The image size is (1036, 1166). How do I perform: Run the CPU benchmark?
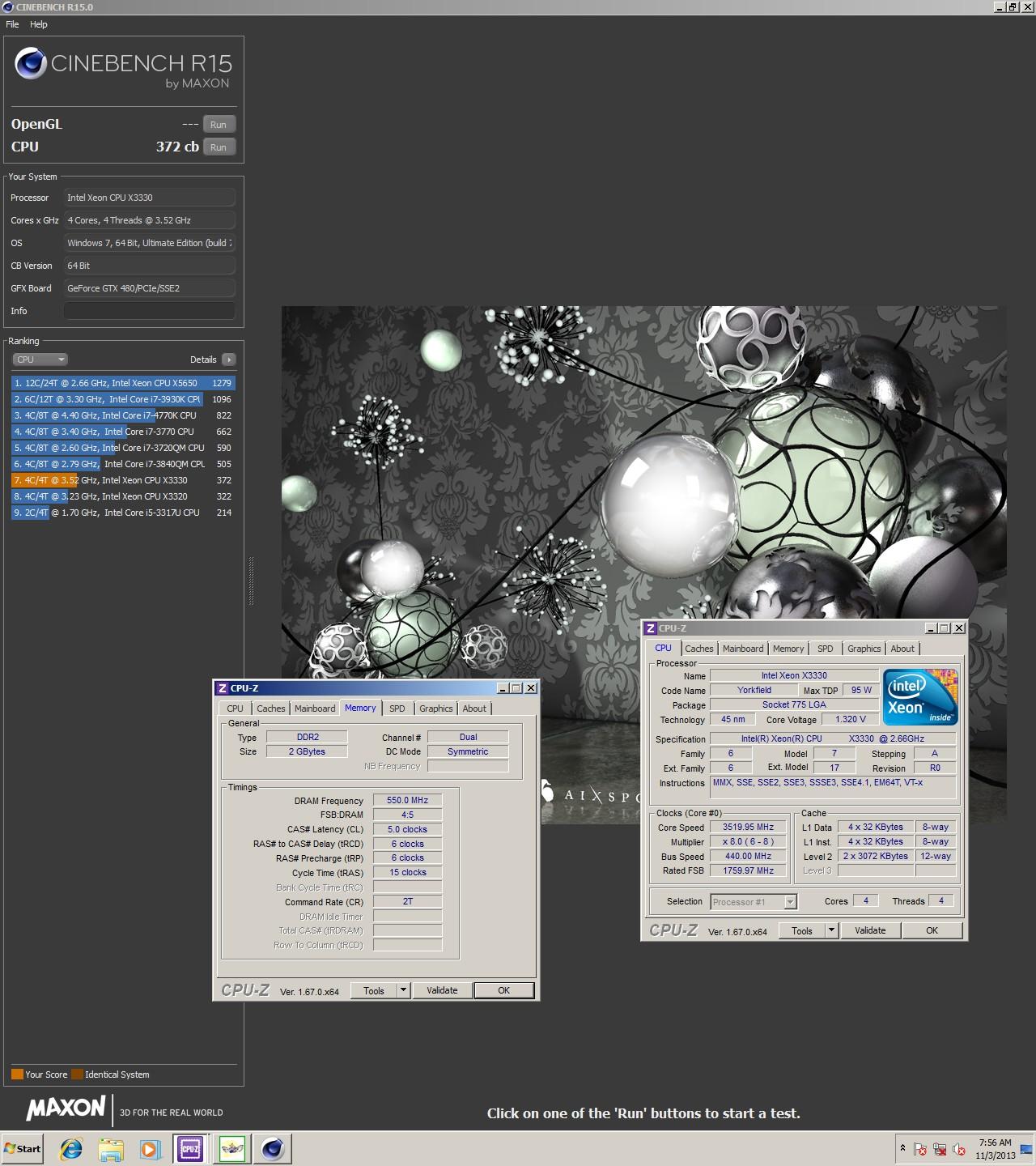point(219,147)
